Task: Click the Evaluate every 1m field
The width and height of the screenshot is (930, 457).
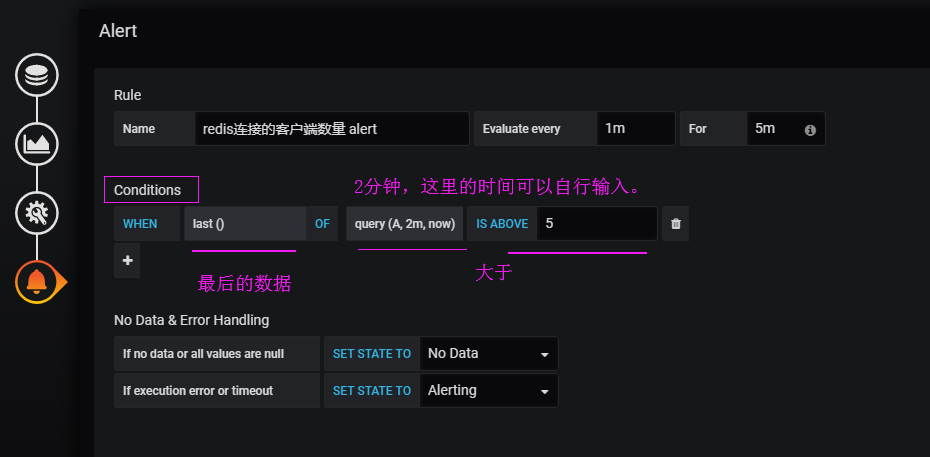Action: 636,129
